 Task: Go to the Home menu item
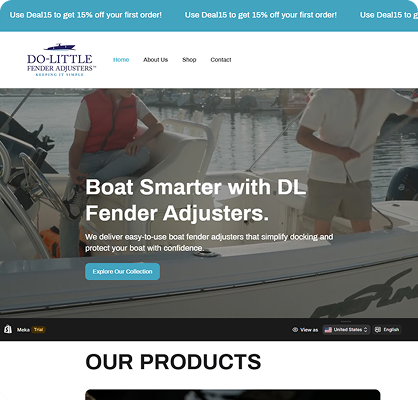click(121, 60)
